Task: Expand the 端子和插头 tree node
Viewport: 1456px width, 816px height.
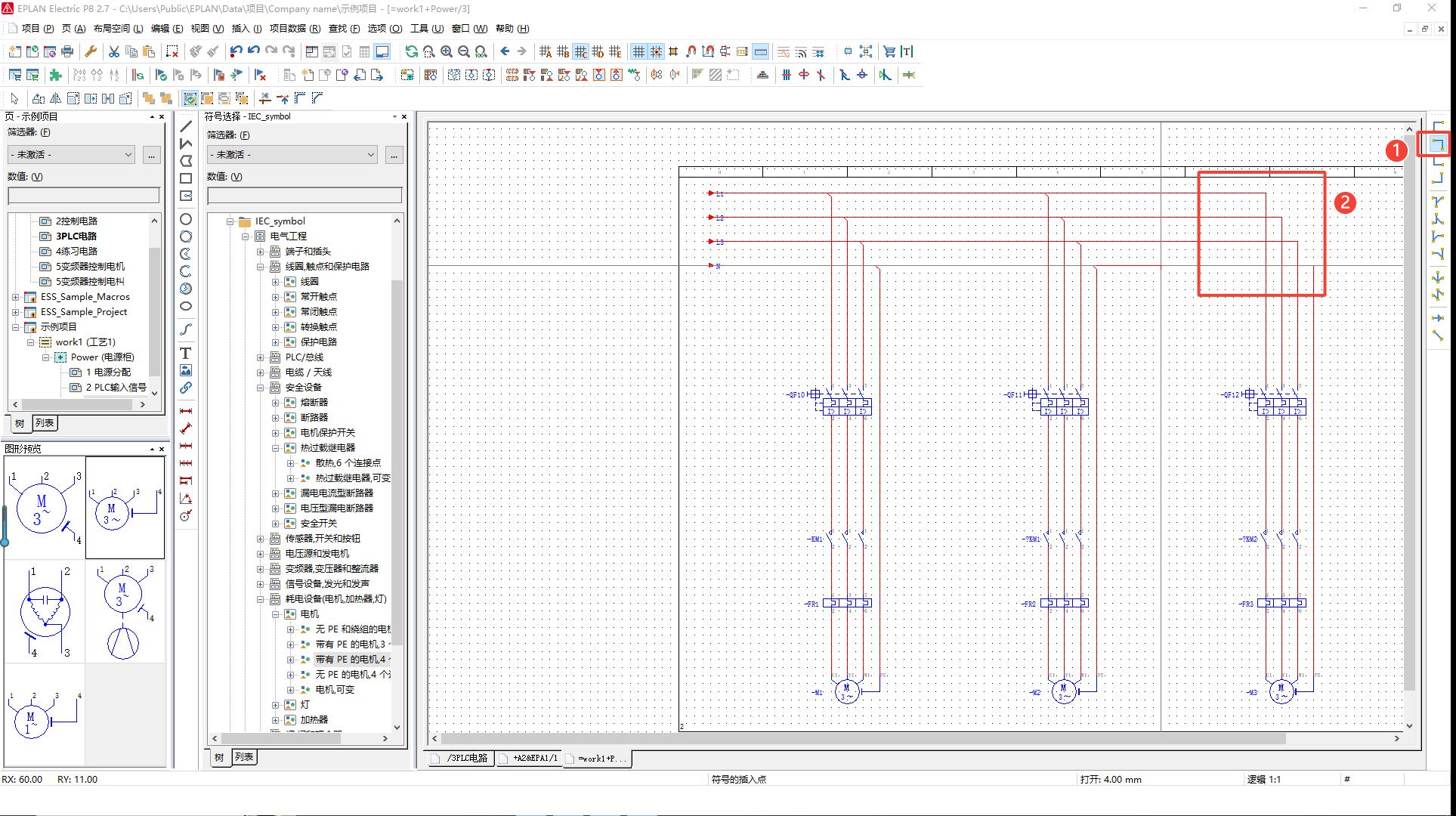Action: (261, 252)
